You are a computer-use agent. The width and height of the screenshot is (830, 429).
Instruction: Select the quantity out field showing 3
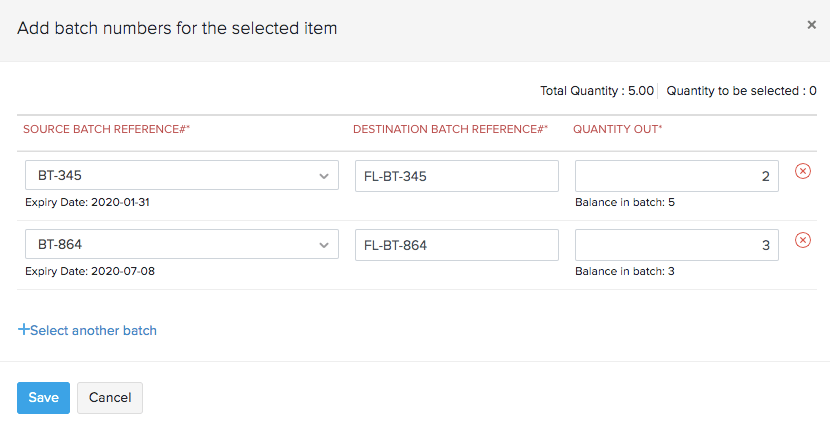pos(676,245)
